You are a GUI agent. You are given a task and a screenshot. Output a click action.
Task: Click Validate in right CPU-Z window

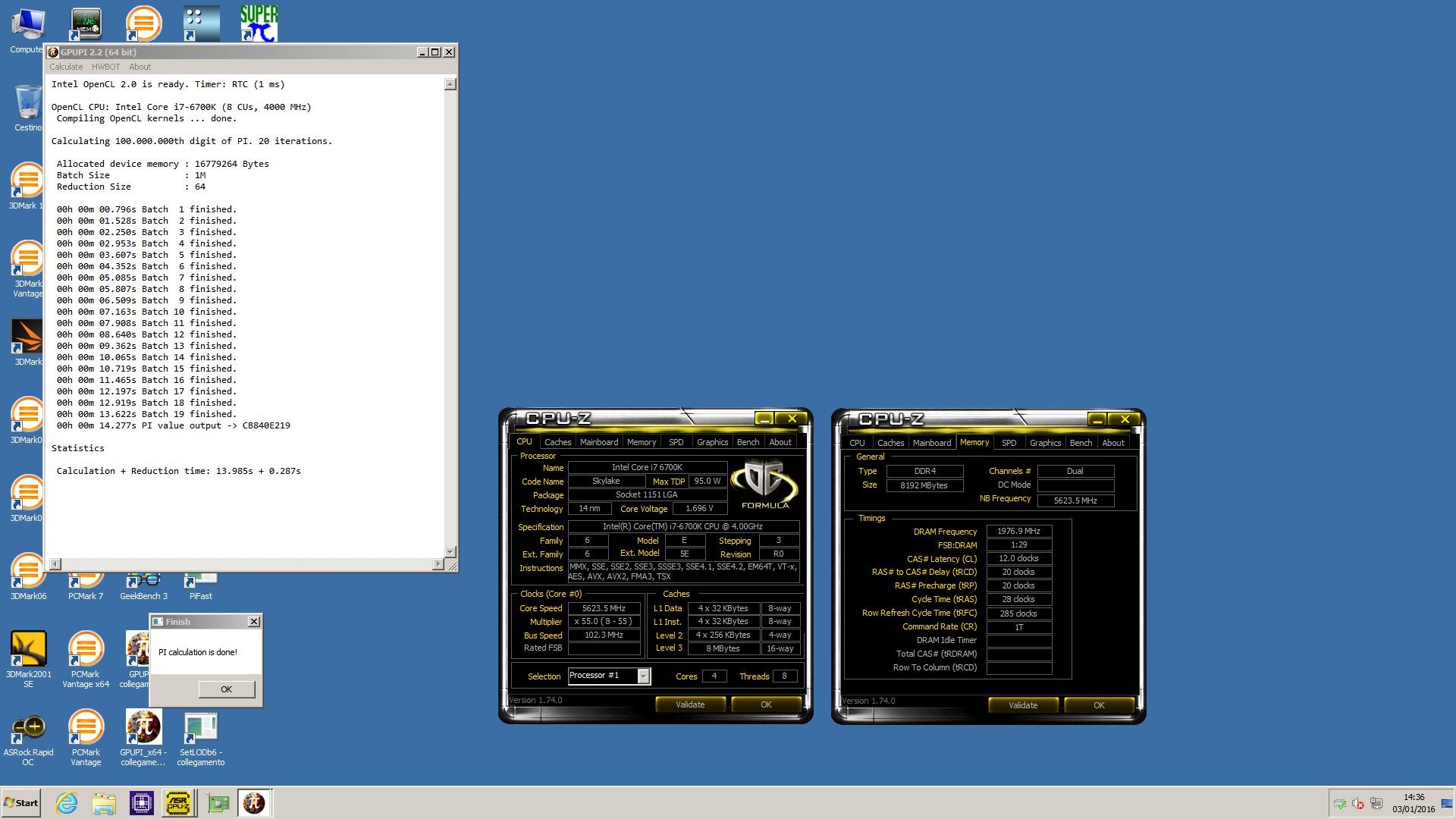click(x=1023, y=705)
